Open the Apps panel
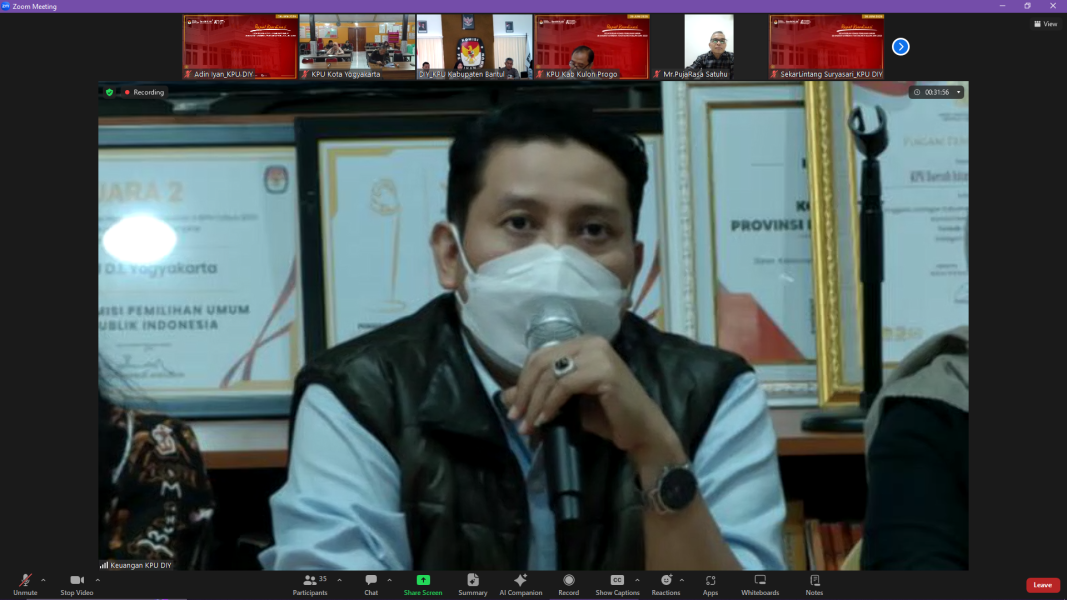The height and width of the screenshot is (600, 1067). [710, 584]
